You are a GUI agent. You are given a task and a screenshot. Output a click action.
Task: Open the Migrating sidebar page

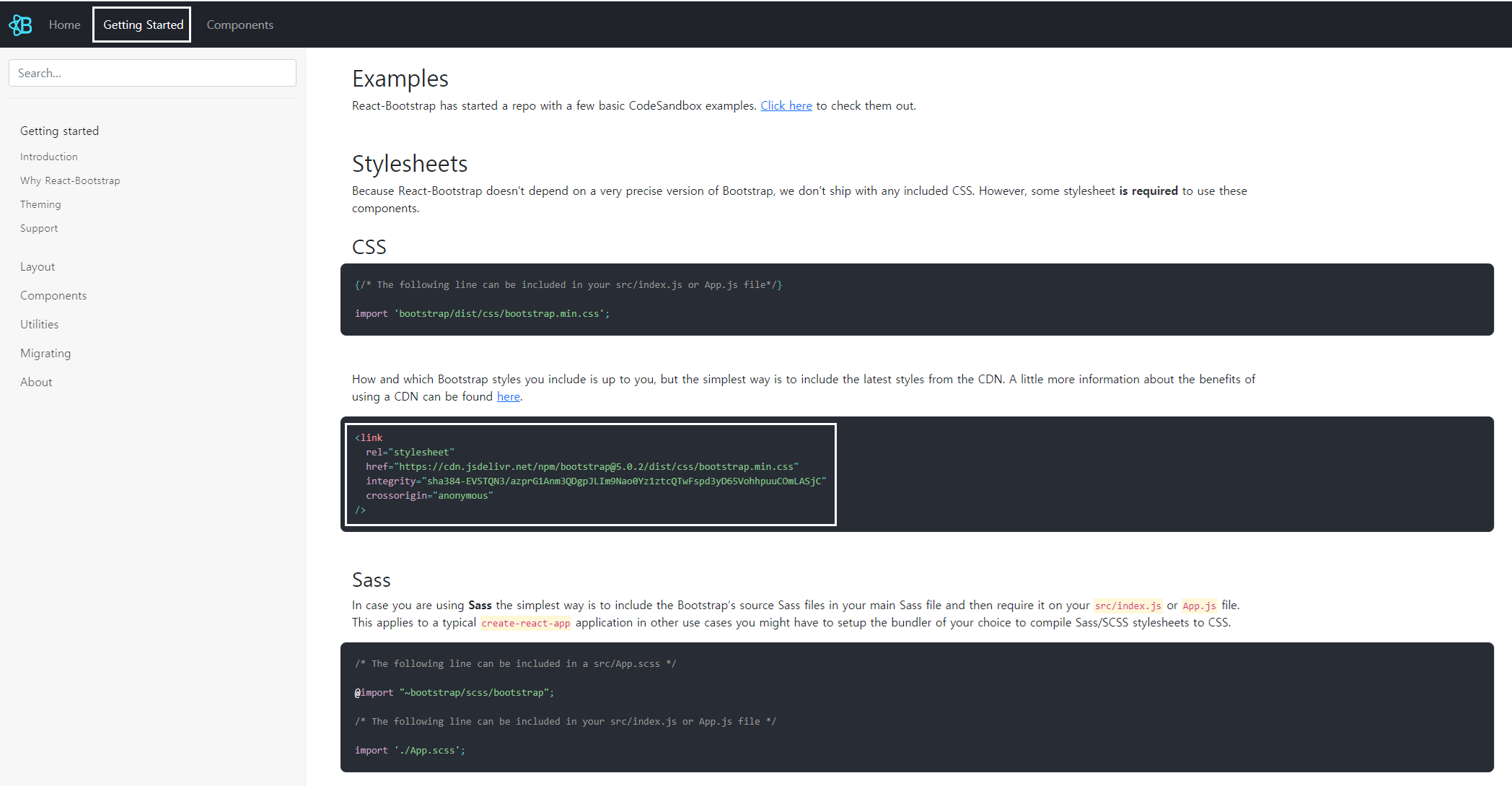(x=45, y=353)
